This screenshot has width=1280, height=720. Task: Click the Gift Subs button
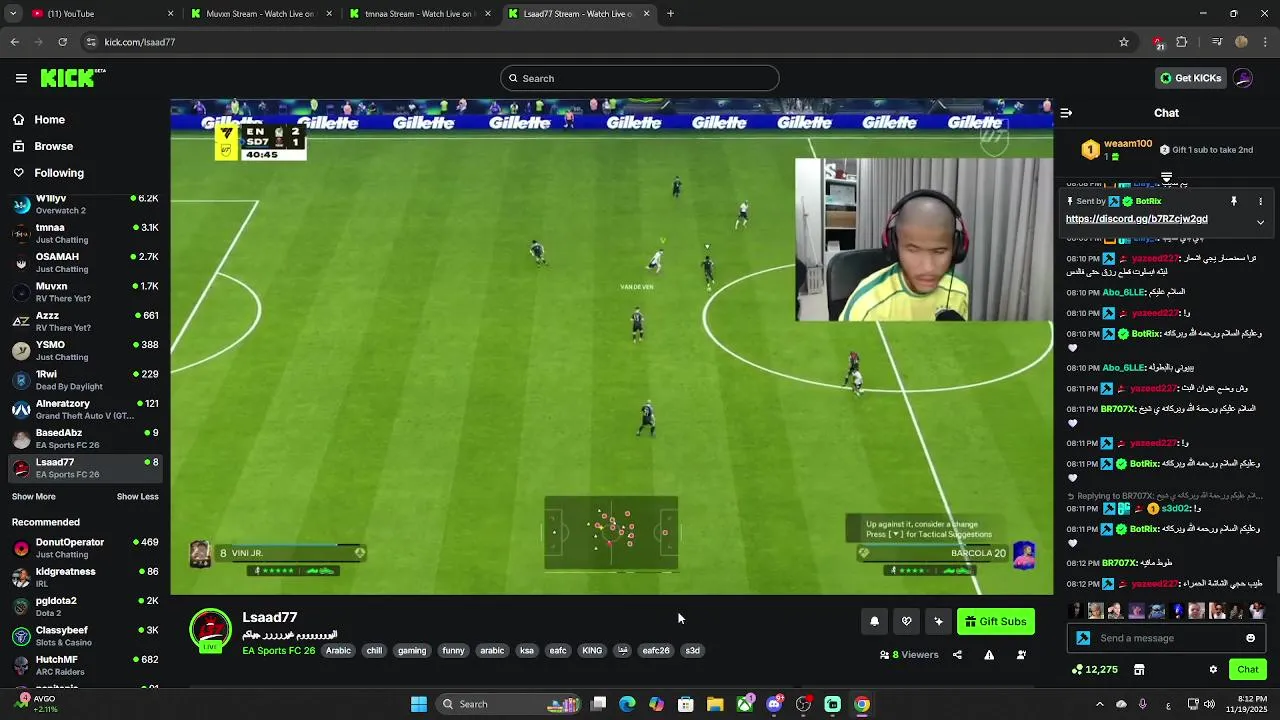[x=996, y=622]
